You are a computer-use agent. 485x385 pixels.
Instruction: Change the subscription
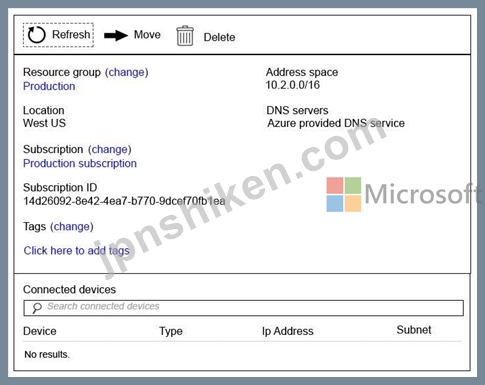point(110,149)
